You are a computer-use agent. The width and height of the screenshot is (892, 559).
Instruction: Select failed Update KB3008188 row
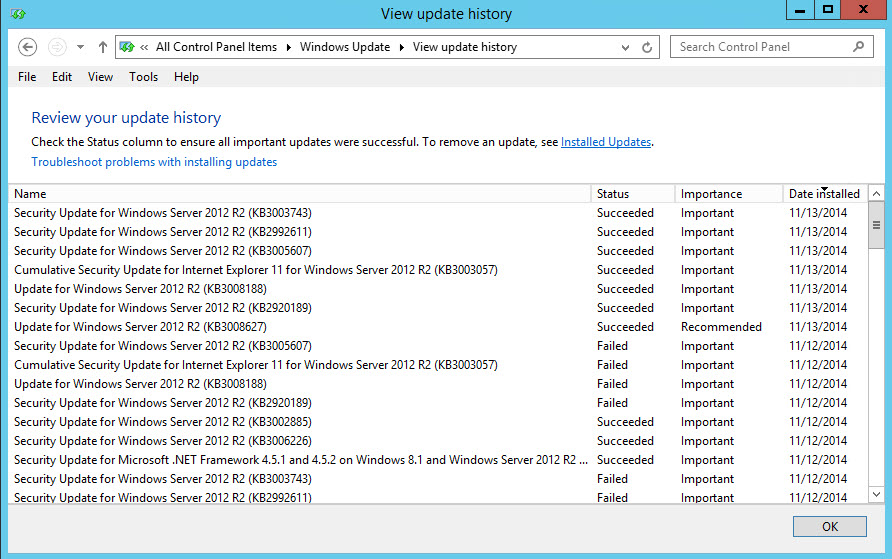point(438,384)
